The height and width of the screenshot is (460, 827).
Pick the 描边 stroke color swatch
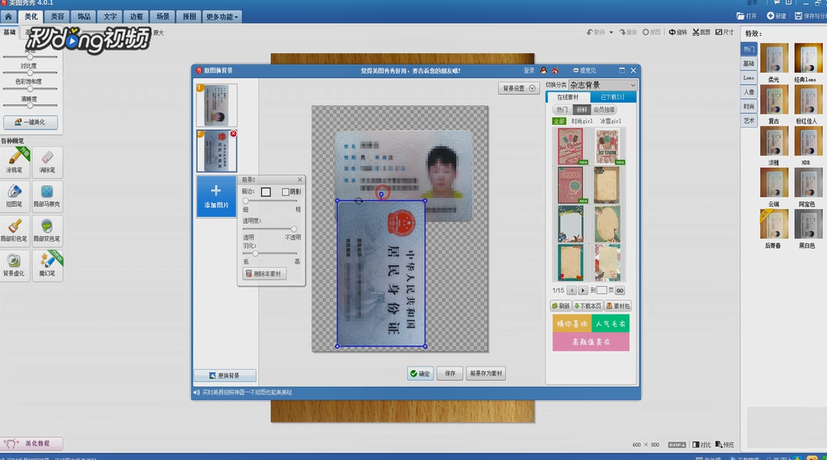point(266,192)
